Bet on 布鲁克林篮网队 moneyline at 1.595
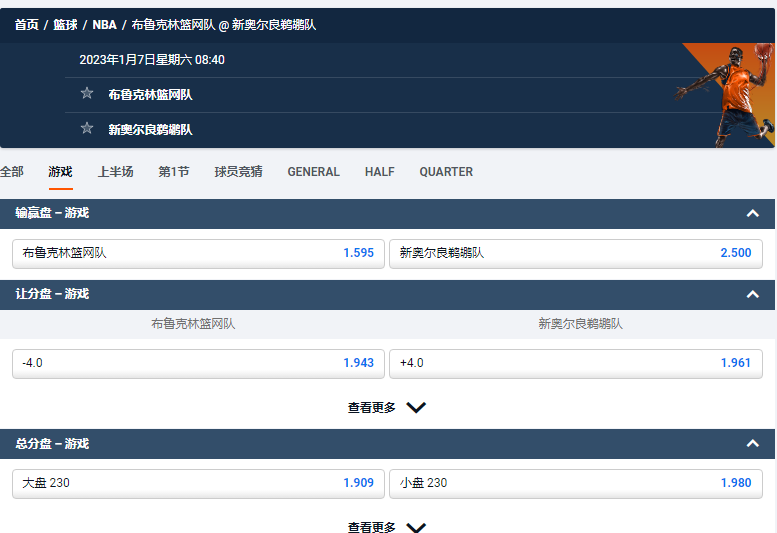 (x=198, y=253)
